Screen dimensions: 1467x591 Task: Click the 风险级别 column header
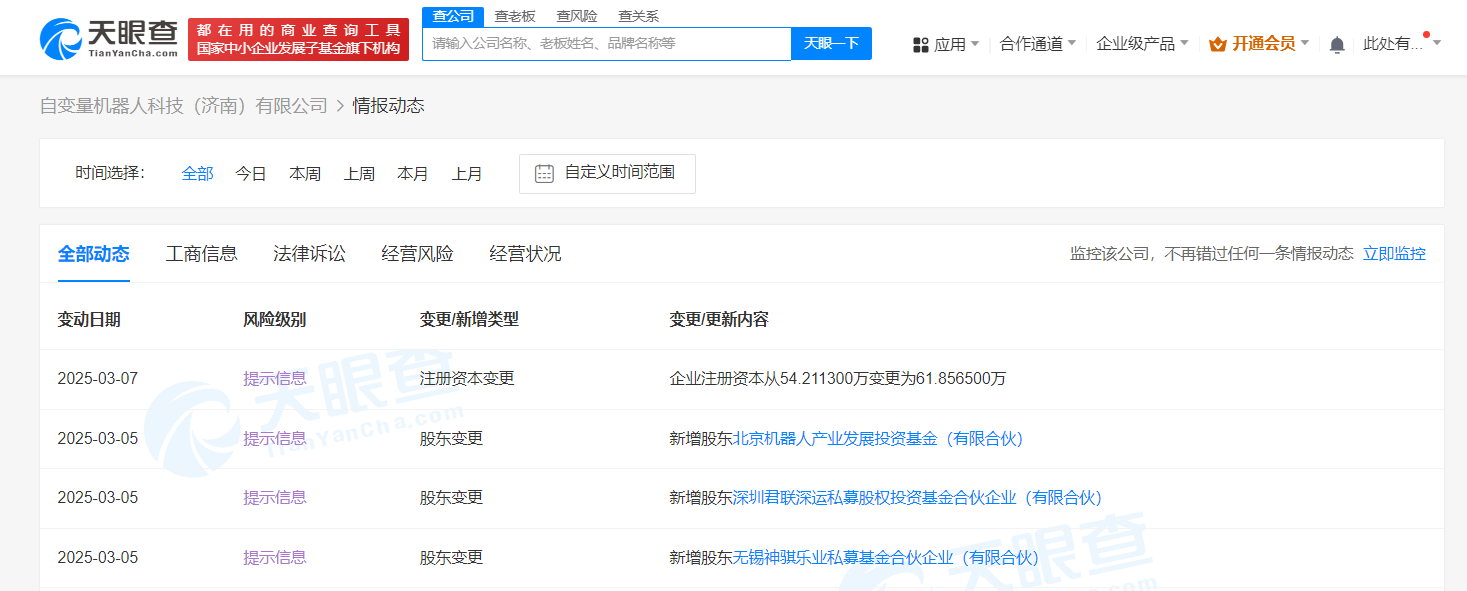tap(275, 320)
